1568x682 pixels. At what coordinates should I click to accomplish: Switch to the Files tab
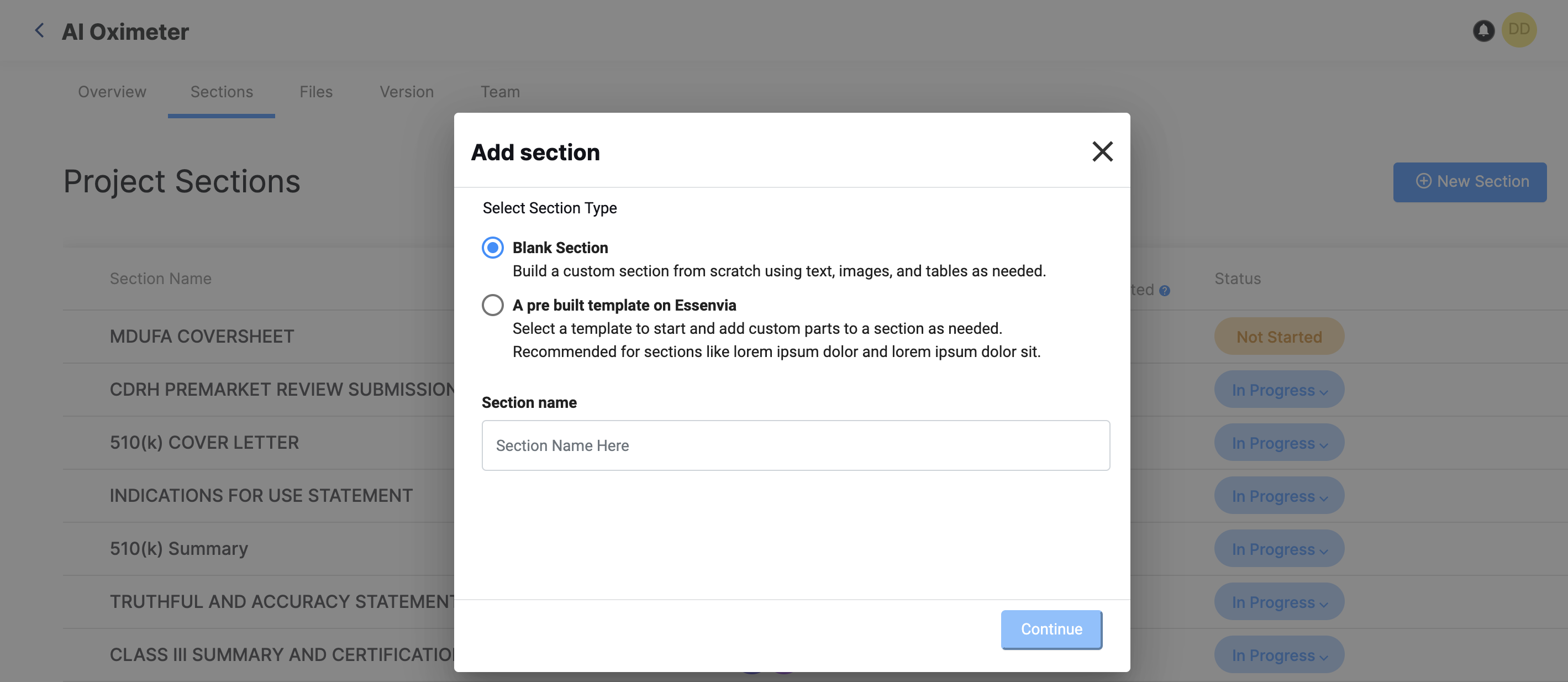pos(316,92)
